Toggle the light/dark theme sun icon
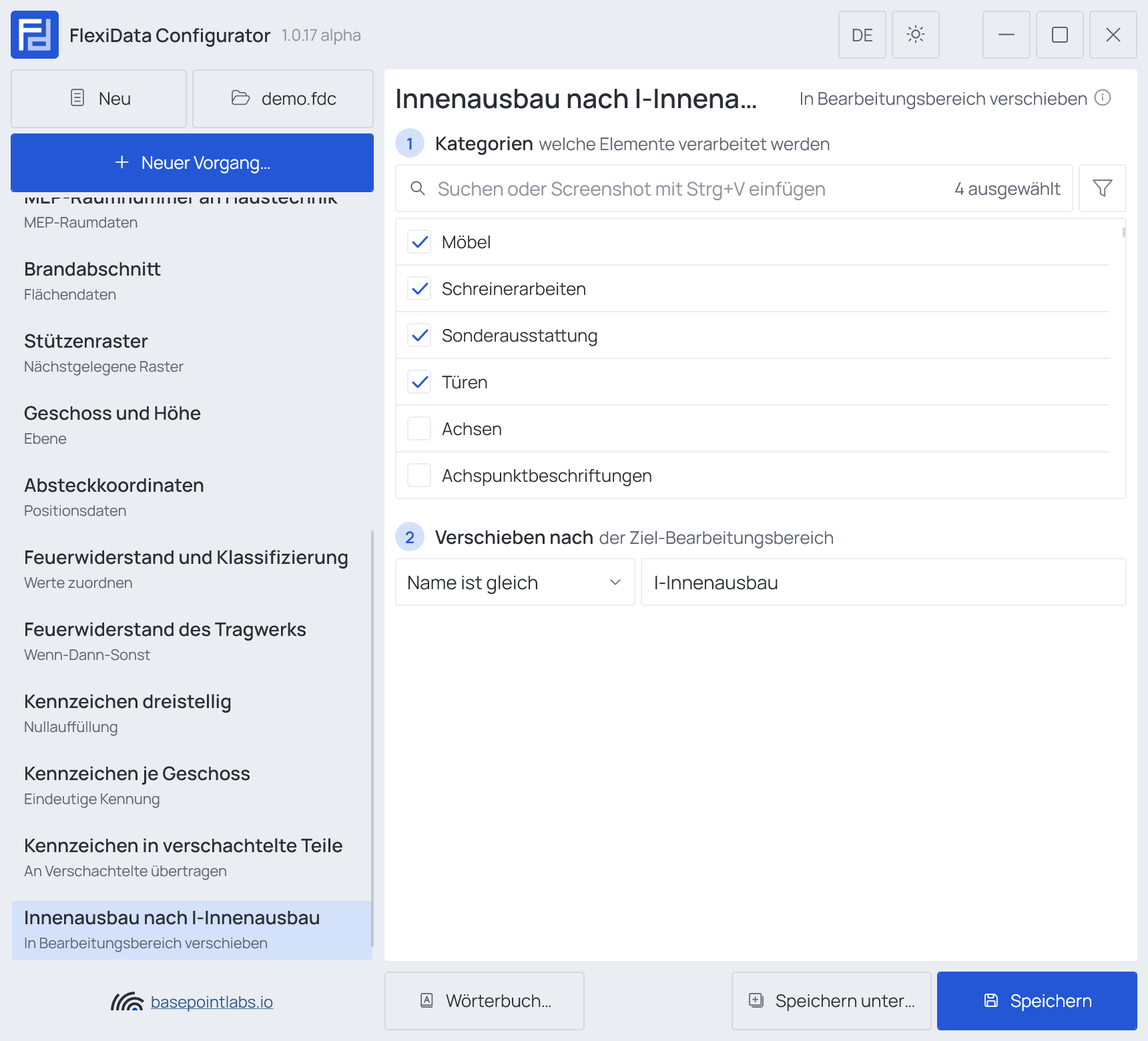 [916, 35]
